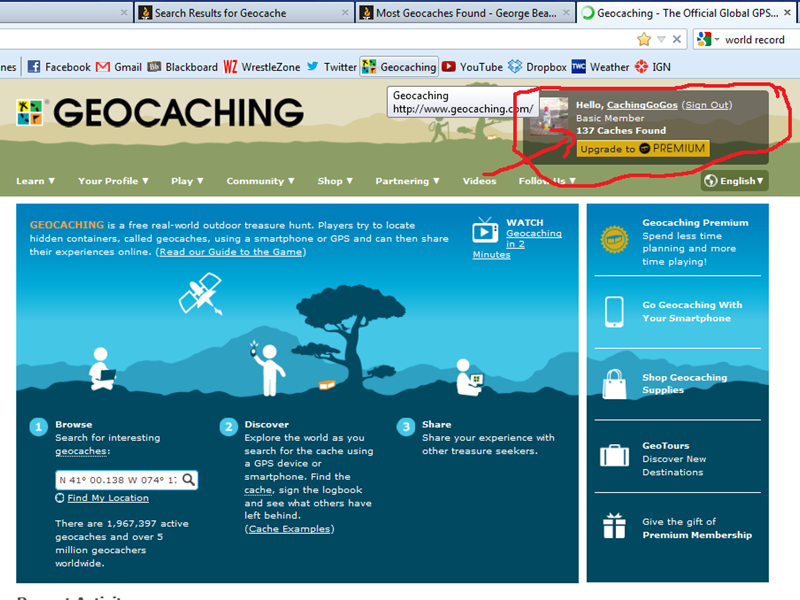Select the smartphone icon for mobile geocaching
This screenshot has width=800, height=600.
pyautogui.click(x=614, y=312)
